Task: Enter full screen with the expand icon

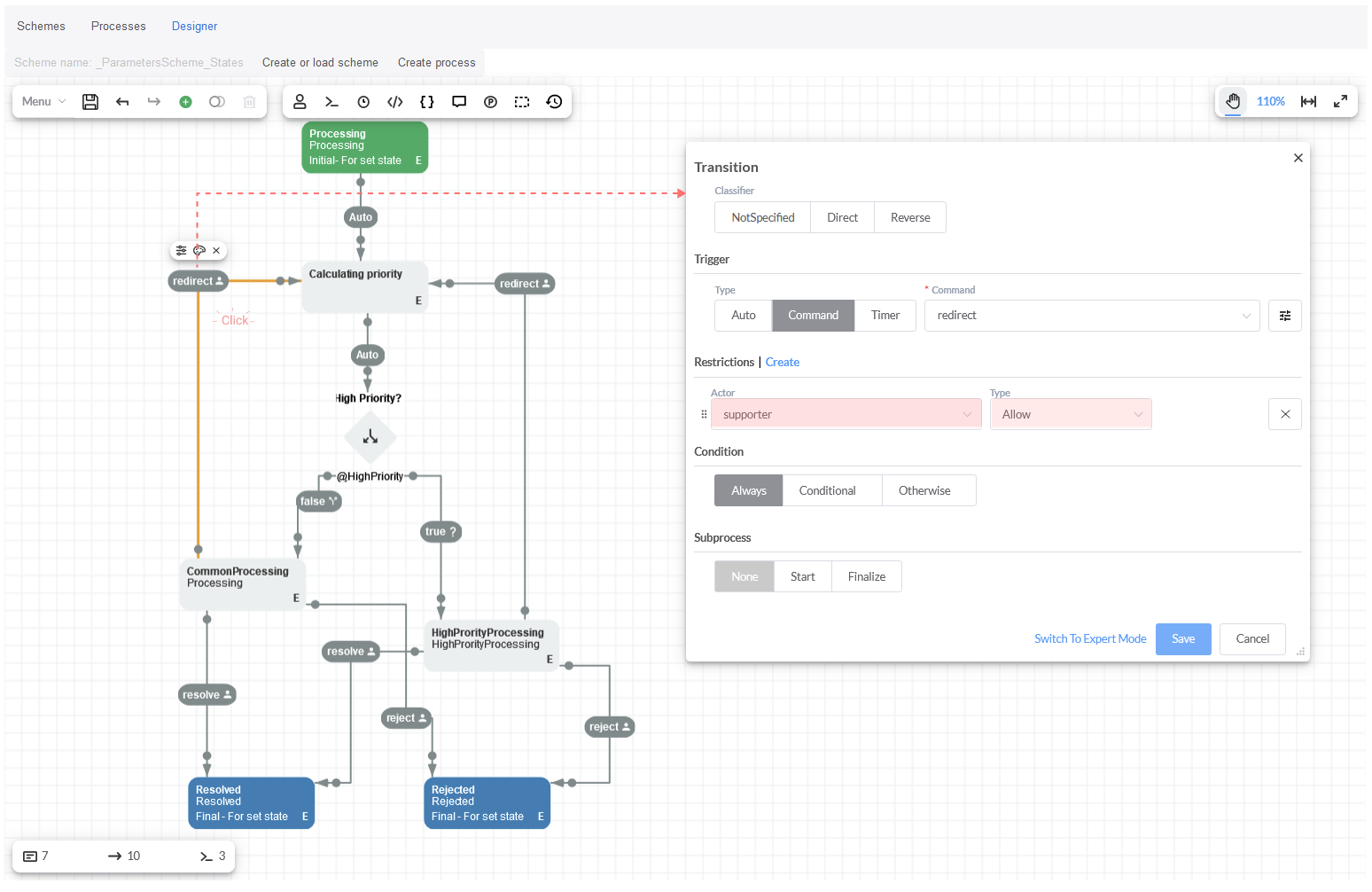Action: point(1341,102)
